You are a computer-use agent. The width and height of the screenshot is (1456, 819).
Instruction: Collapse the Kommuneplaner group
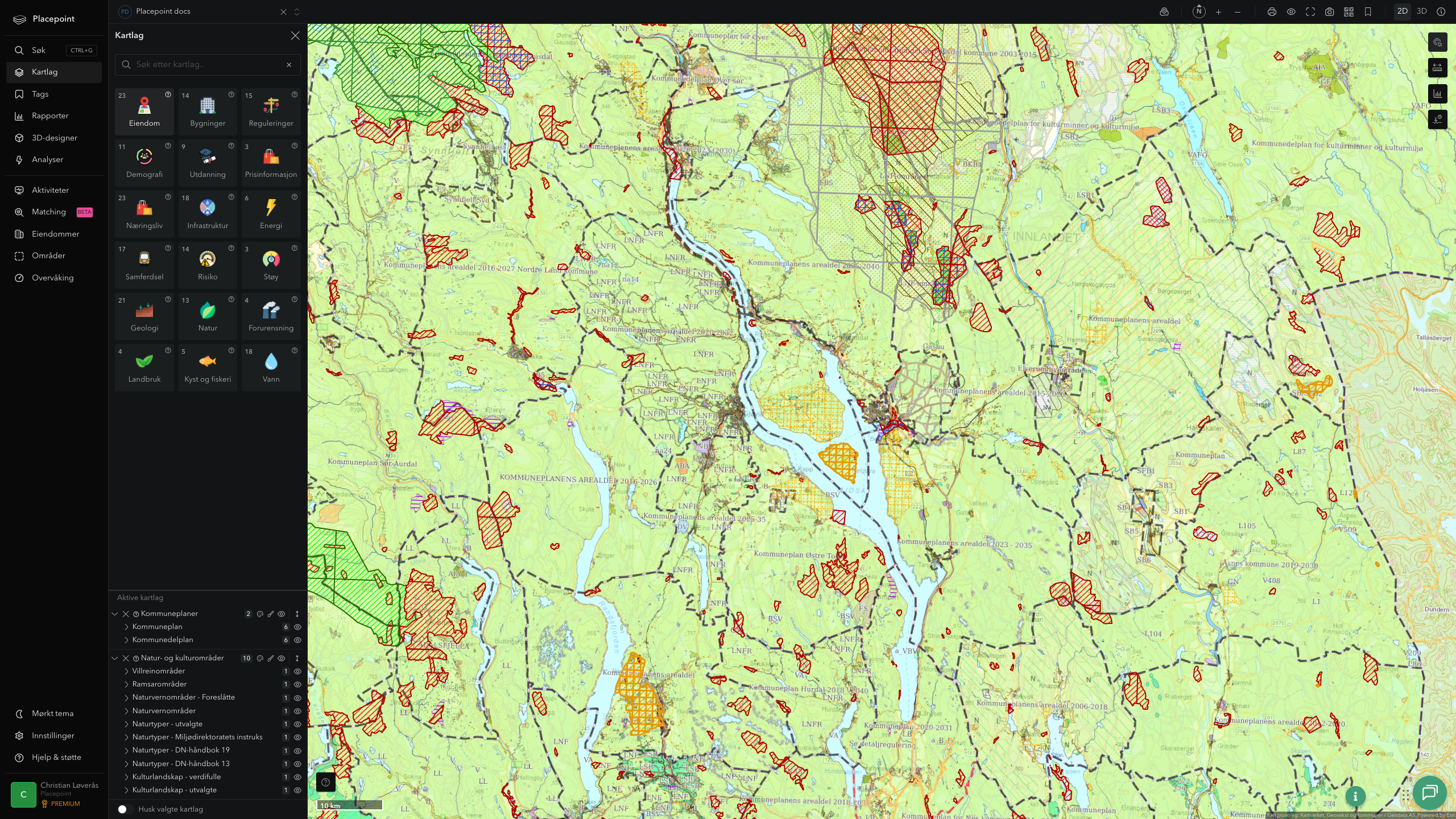[115, 614]
